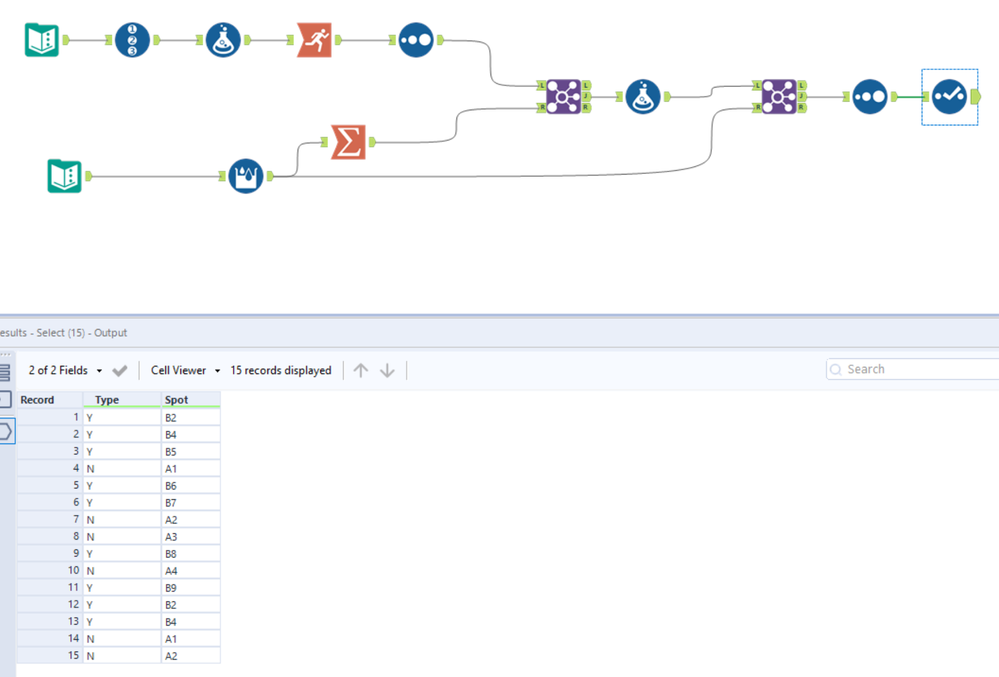Select the lower Input Data book tool

[64, 176]
